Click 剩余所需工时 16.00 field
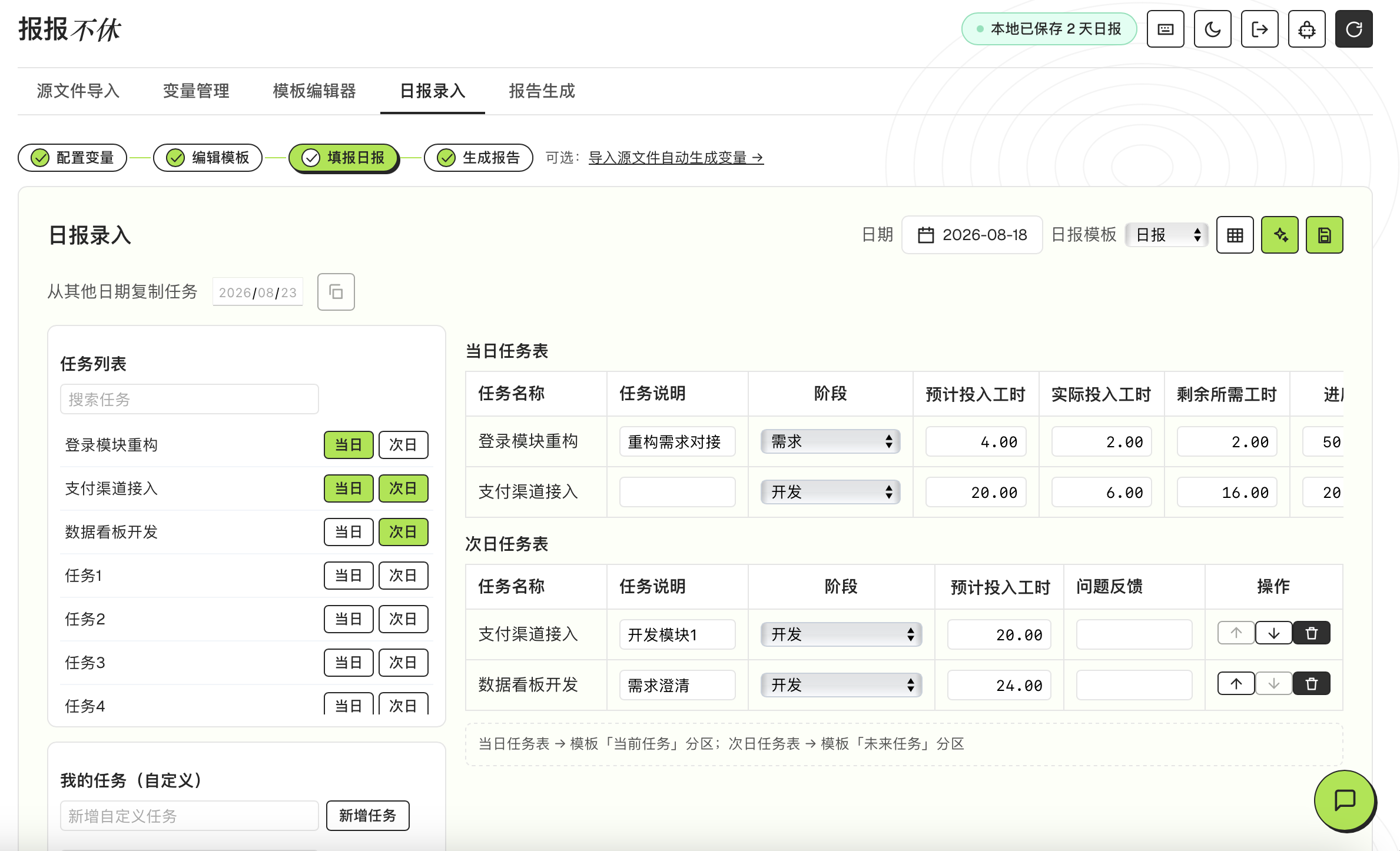The width and height of the screenshot is (1400, 851). tap(1227, 492)
